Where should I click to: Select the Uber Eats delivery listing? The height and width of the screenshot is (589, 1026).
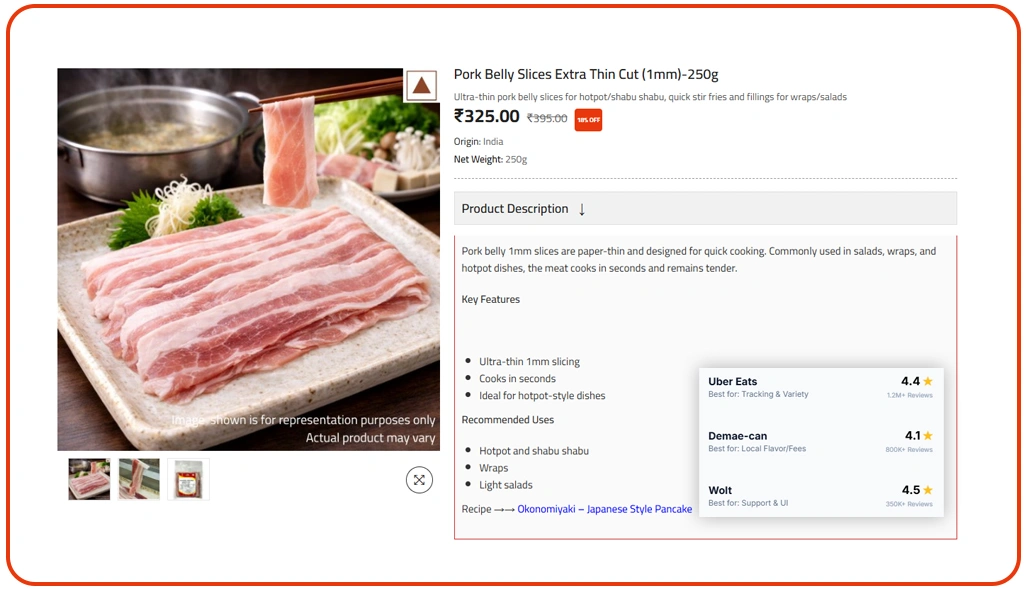point(790,387)
